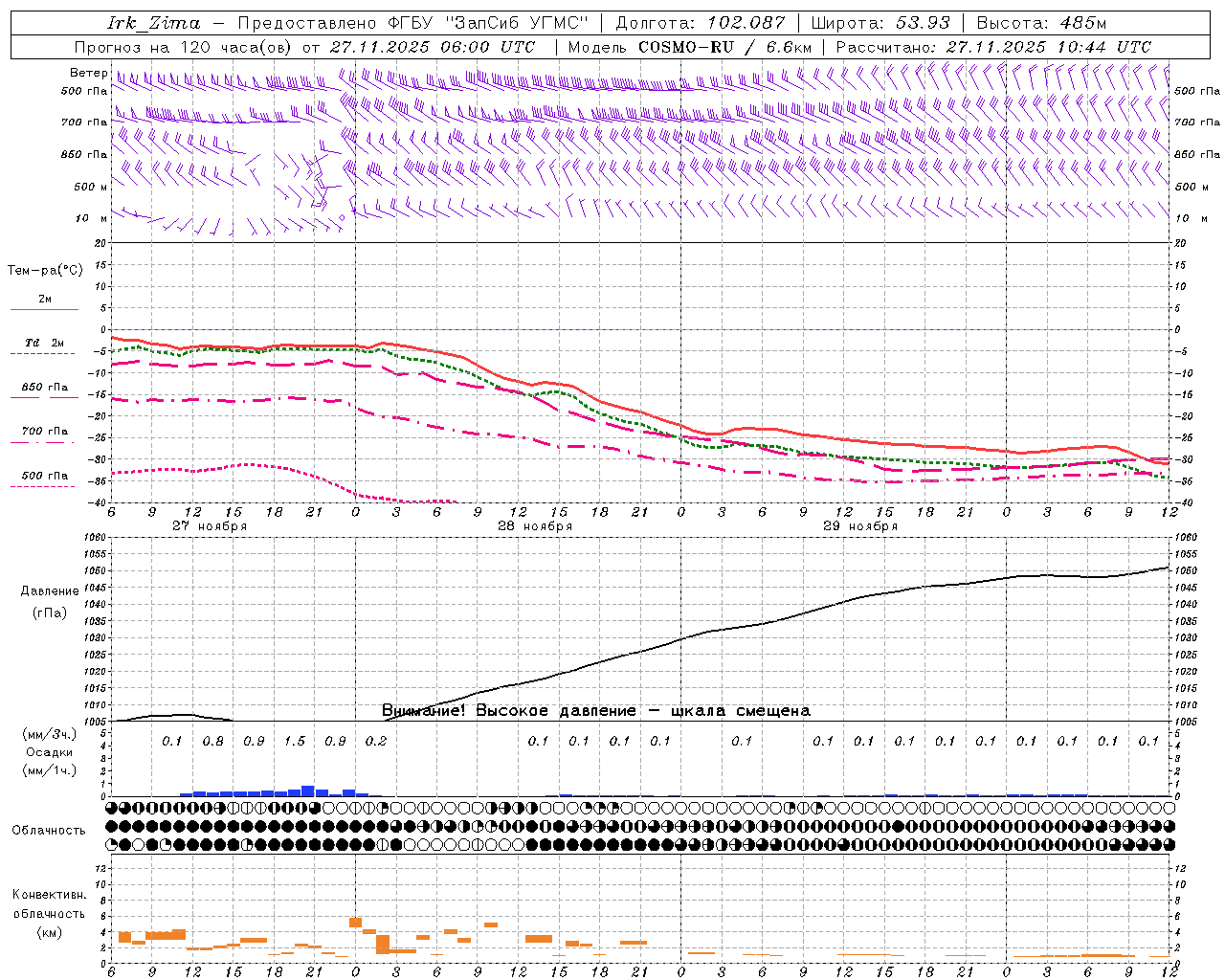Viewport: 1225px width, 980px height.
Task: Click the "Модель COSMO-RU / 6.6км" text
Action: pyautogui.click(x=690, y=47)
